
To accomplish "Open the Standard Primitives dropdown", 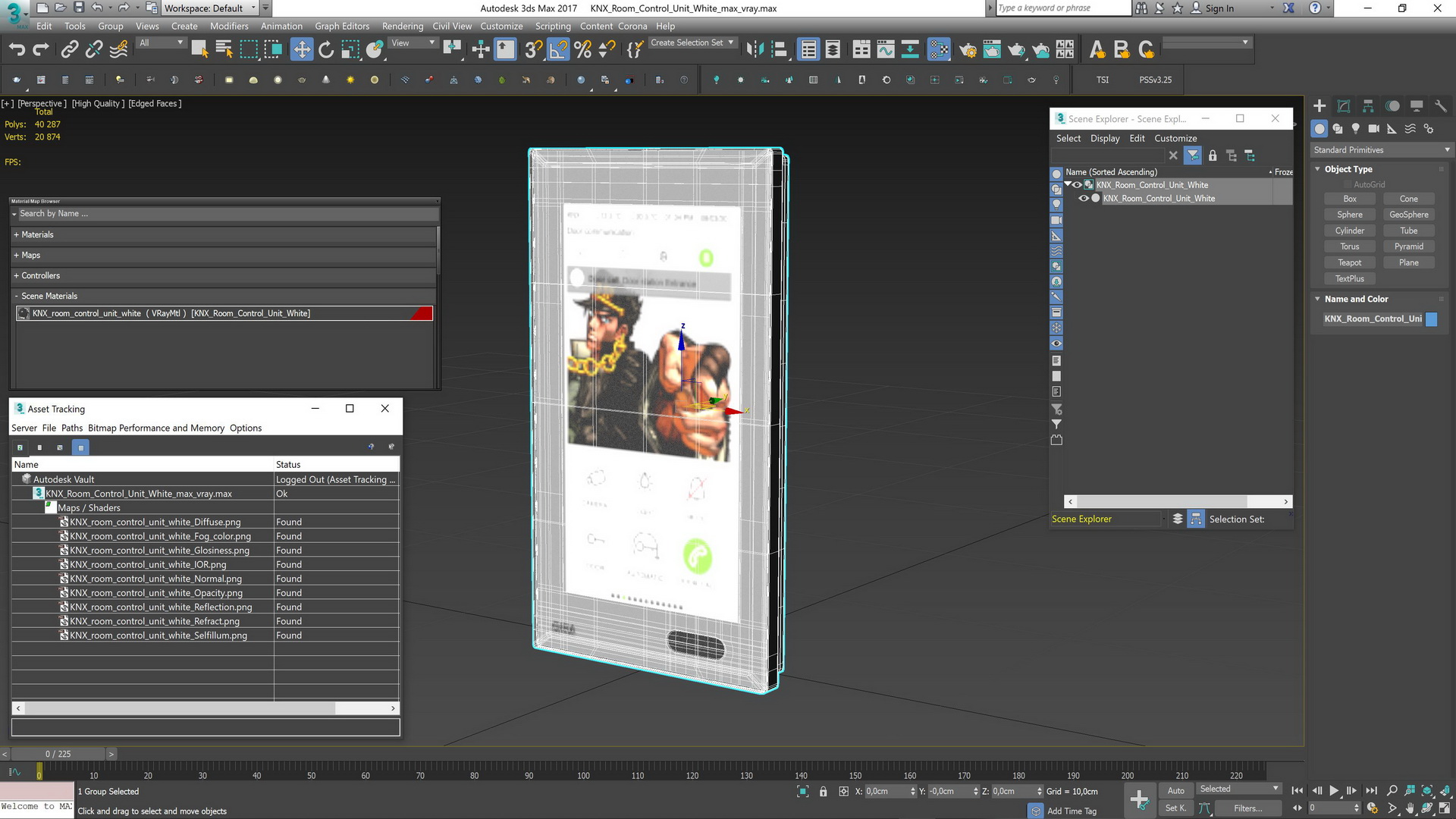I will (x=1382, y=150).
